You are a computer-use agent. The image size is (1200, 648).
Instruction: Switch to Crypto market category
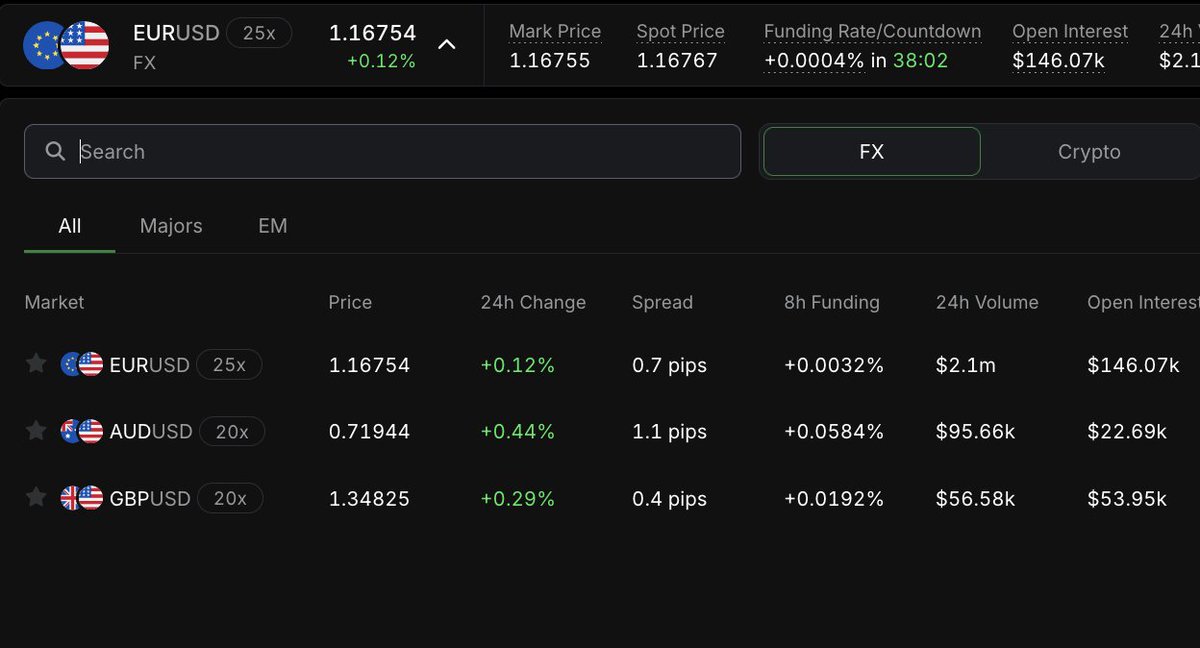[1089, 152]
